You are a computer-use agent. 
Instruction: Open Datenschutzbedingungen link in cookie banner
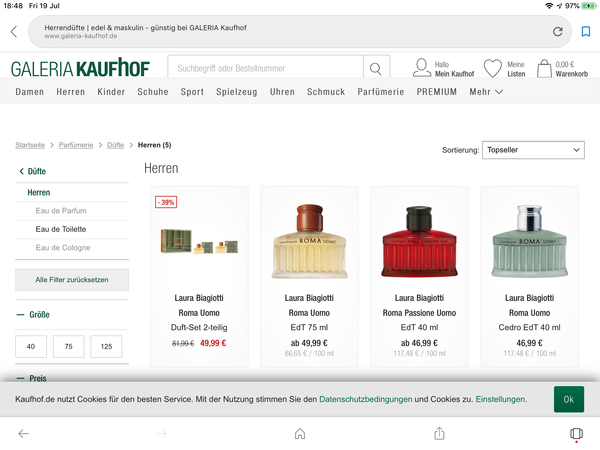point(366,399)
